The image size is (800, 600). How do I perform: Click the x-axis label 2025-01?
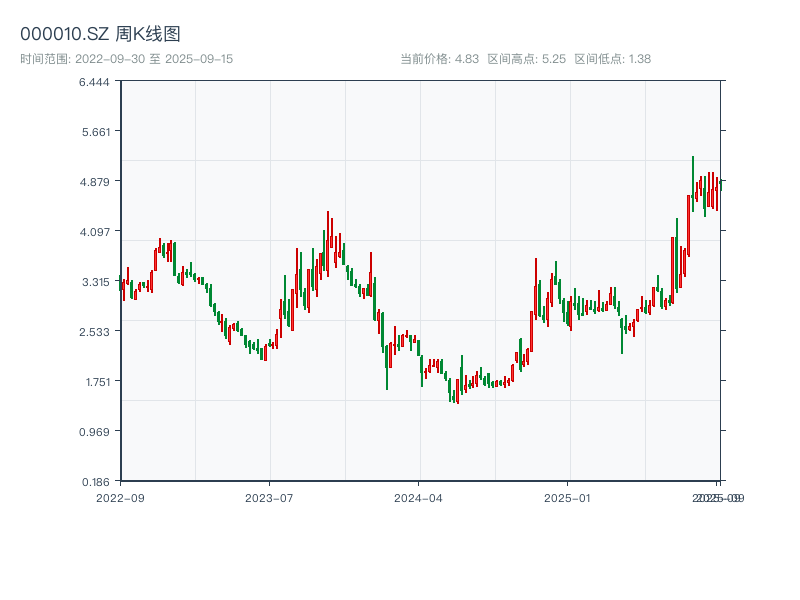click(567, 498)
